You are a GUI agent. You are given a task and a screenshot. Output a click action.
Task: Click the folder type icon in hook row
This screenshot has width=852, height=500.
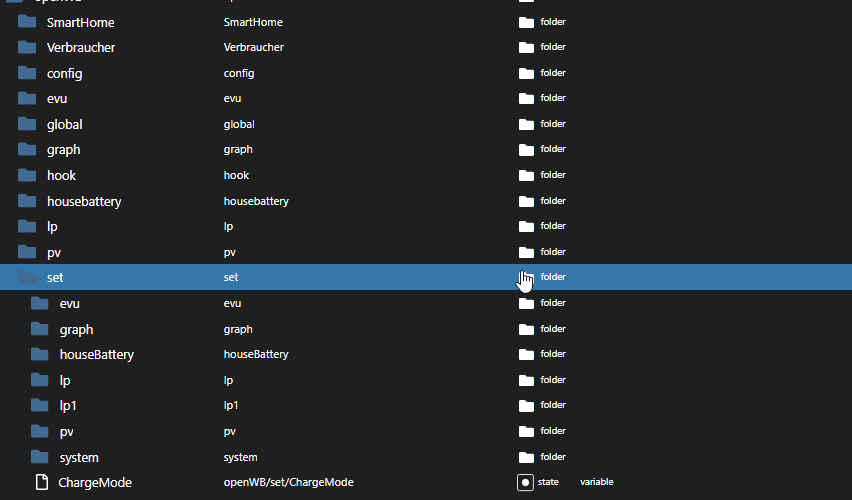coord(526,175)
